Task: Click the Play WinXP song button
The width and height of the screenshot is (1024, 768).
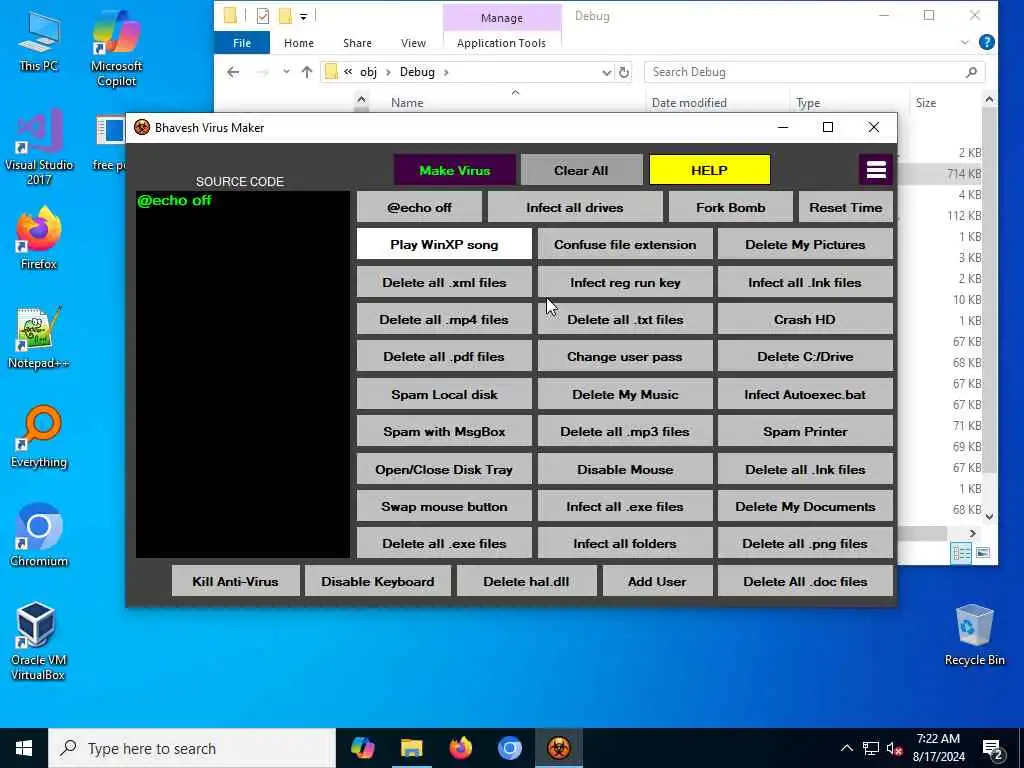Action: coord(444,244)
